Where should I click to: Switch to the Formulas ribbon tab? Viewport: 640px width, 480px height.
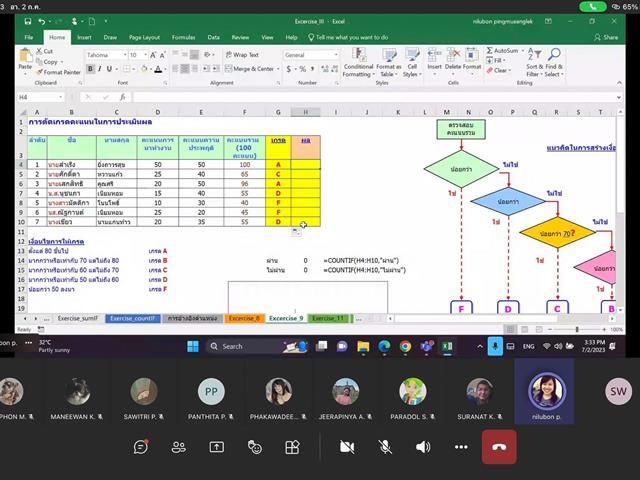coord(183,37)
